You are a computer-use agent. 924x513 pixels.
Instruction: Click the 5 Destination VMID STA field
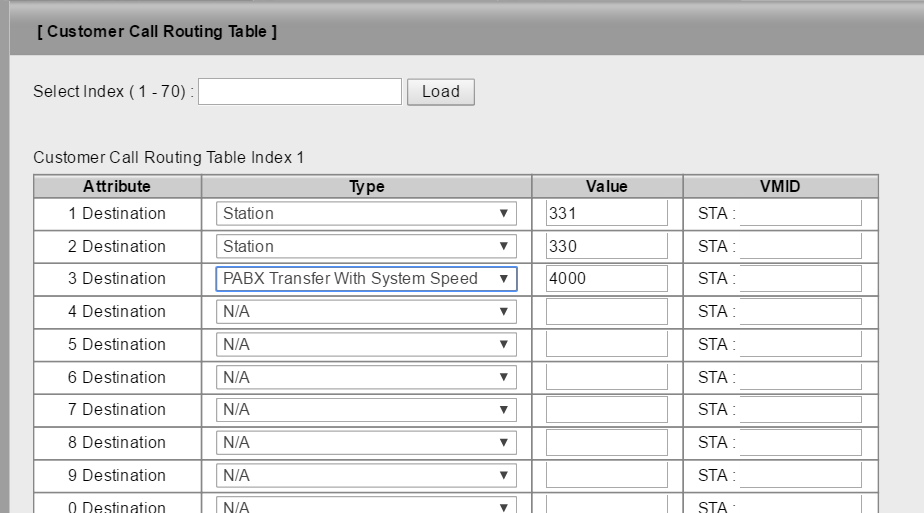(x=800, y=344)
